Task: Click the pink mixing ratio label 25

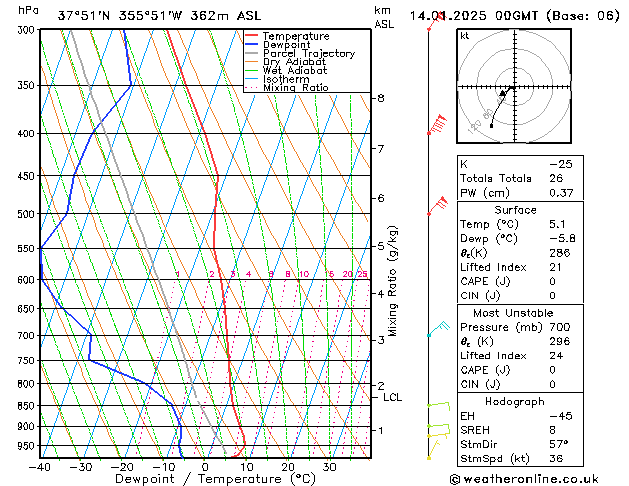Action: (363, 274)
